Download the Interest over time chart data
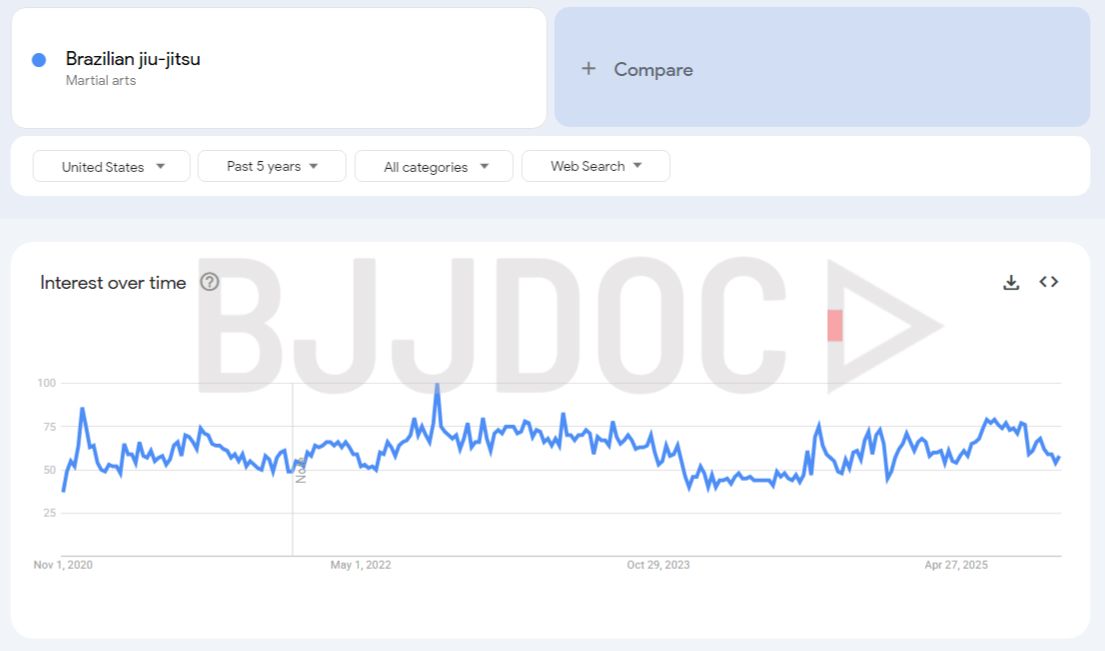This screenshot has height=651, width=1105. point(1011,283)
